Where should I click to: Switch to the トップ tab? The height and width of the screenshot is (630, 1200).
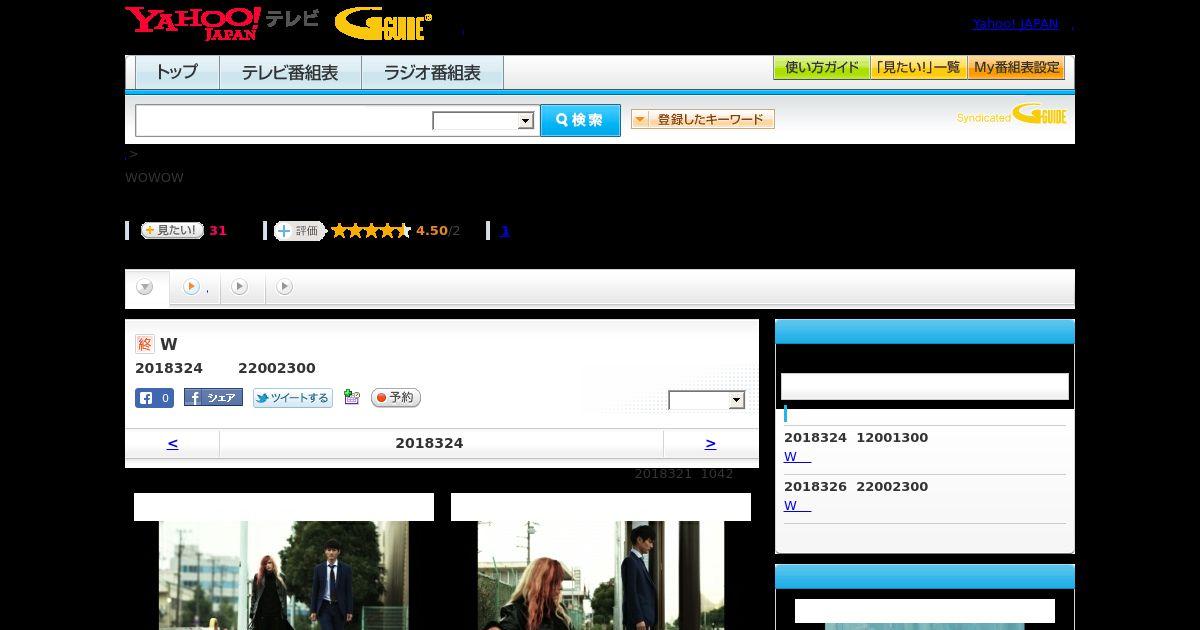tap(177, 73)
